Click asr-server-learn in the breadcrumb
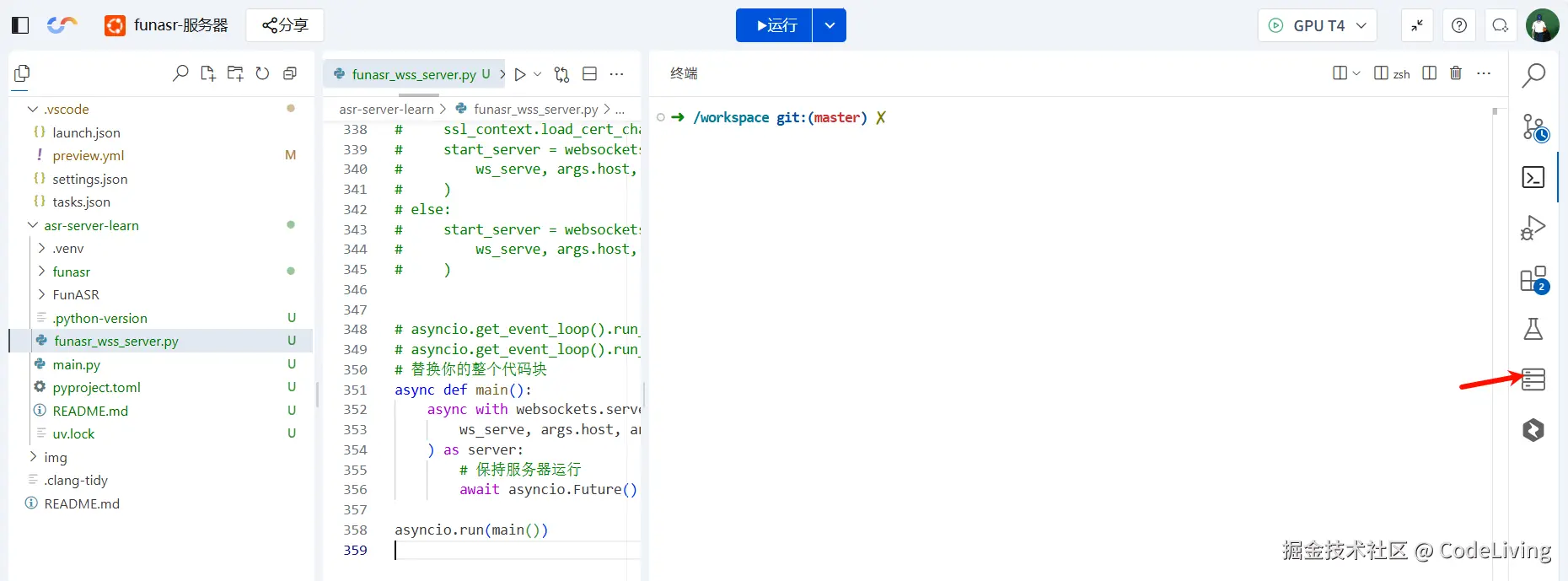 [x=386, y=109]
